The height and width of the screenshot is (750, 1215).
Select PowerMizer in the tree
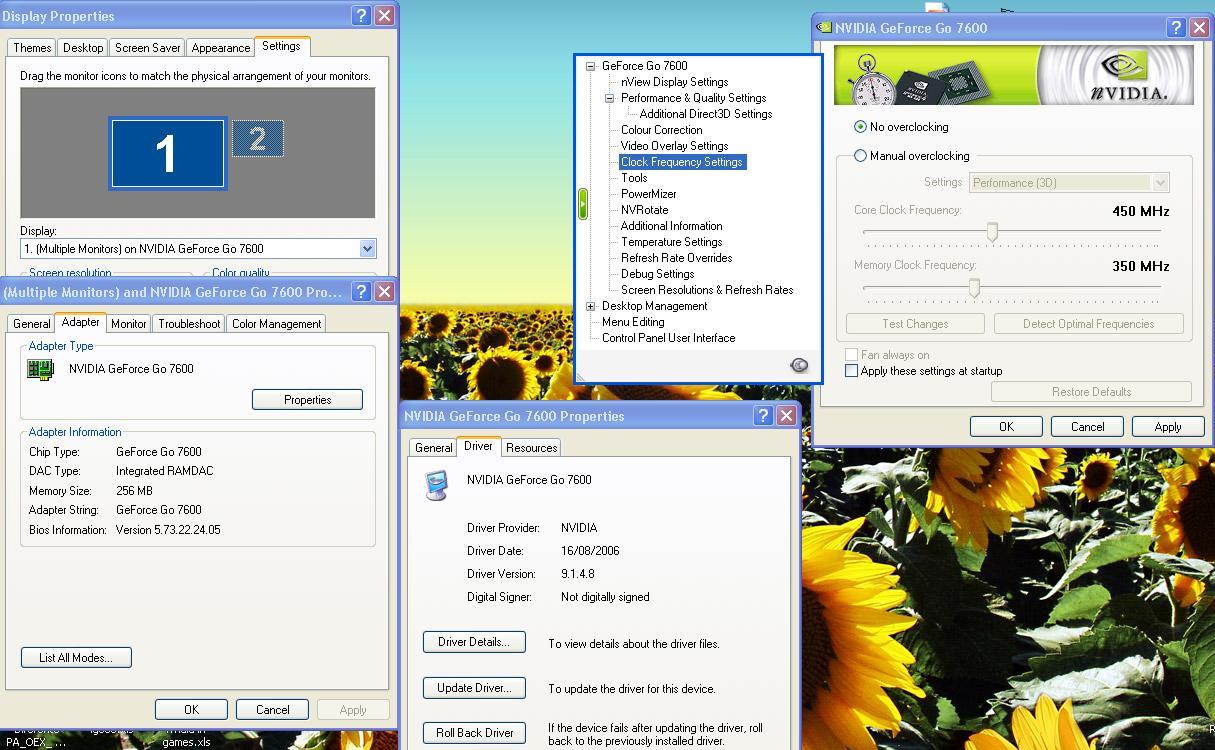pos(648,194)
